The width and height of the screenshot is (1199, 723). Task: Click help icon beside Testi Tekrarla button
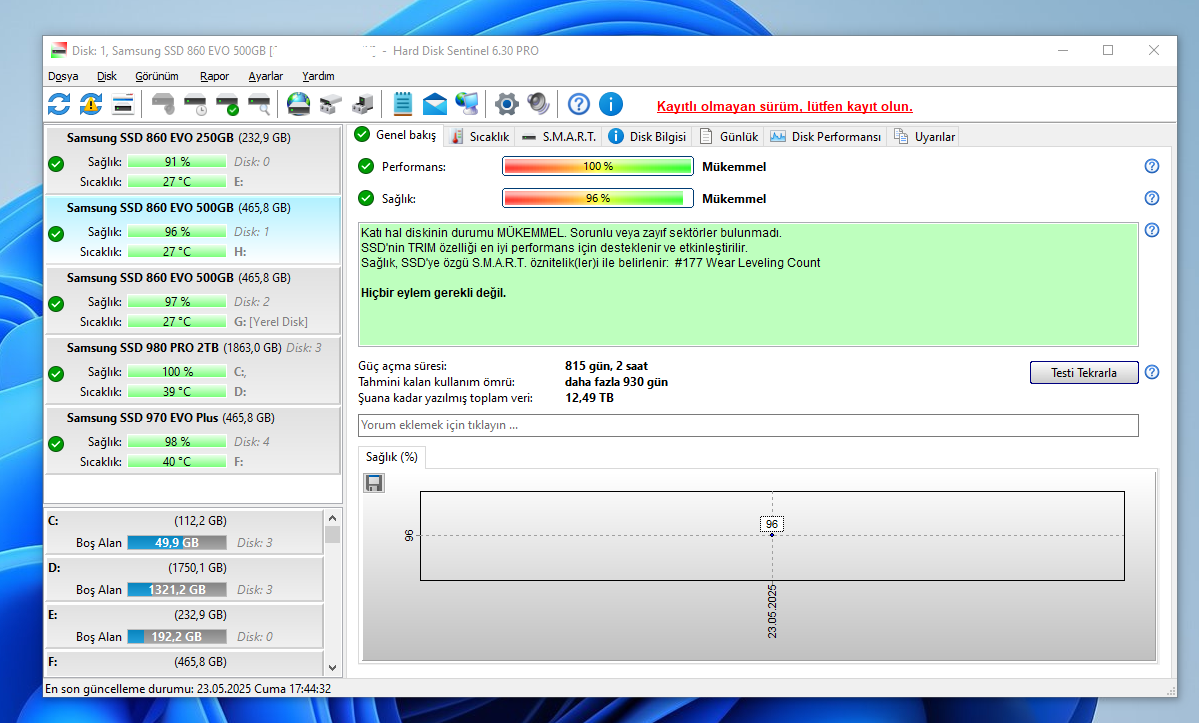(x=1152, y=372)
